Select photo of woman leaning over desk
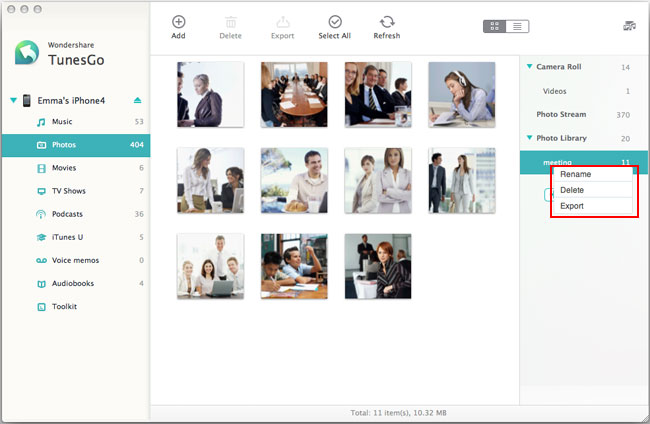Image resolution: width=650 pixels, height=424 pixels. (x=211, y=180)
